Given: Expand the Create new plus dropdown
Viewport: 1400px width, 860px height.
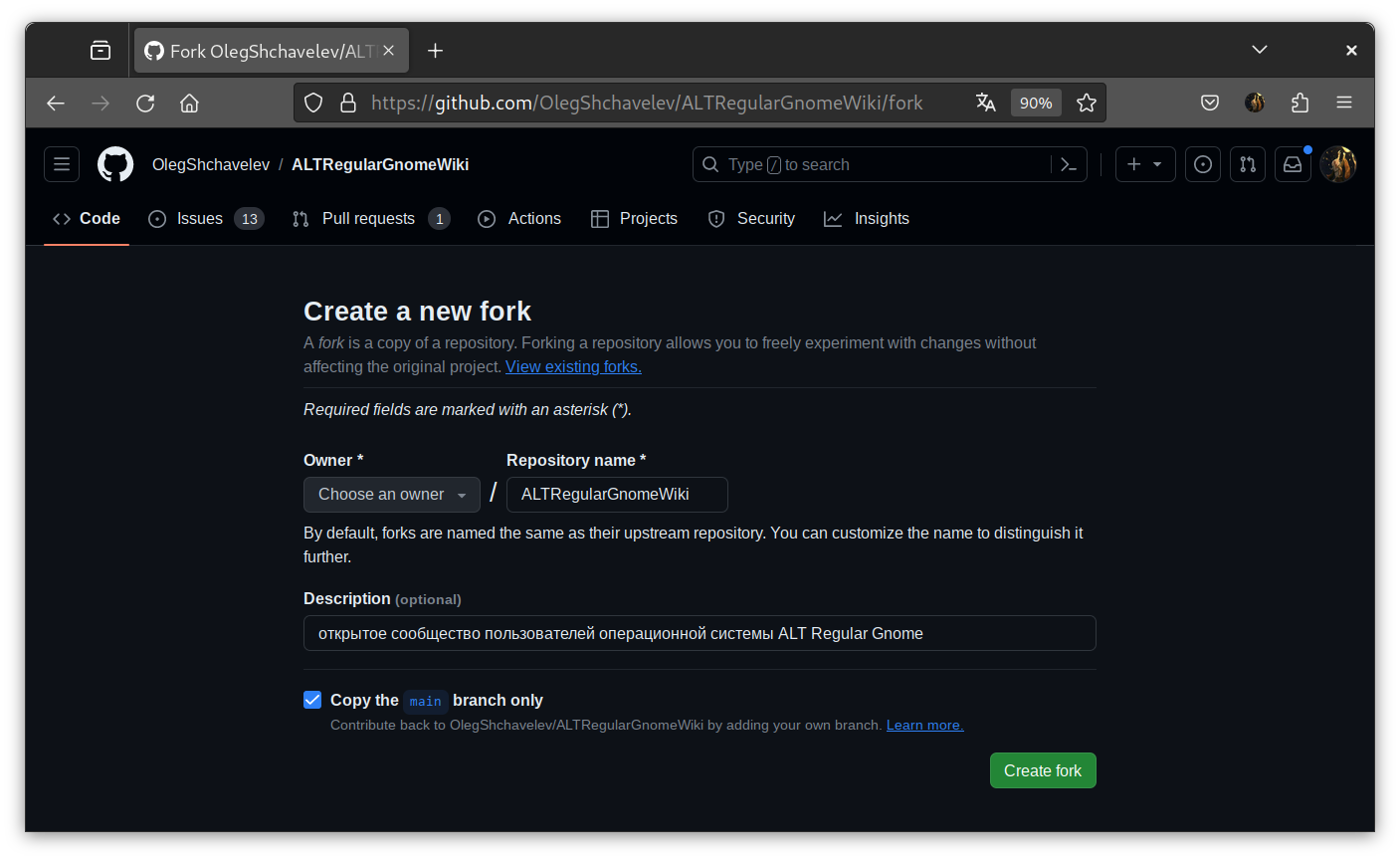Looking at the screenshot, I should click(x=1145, y=164).
